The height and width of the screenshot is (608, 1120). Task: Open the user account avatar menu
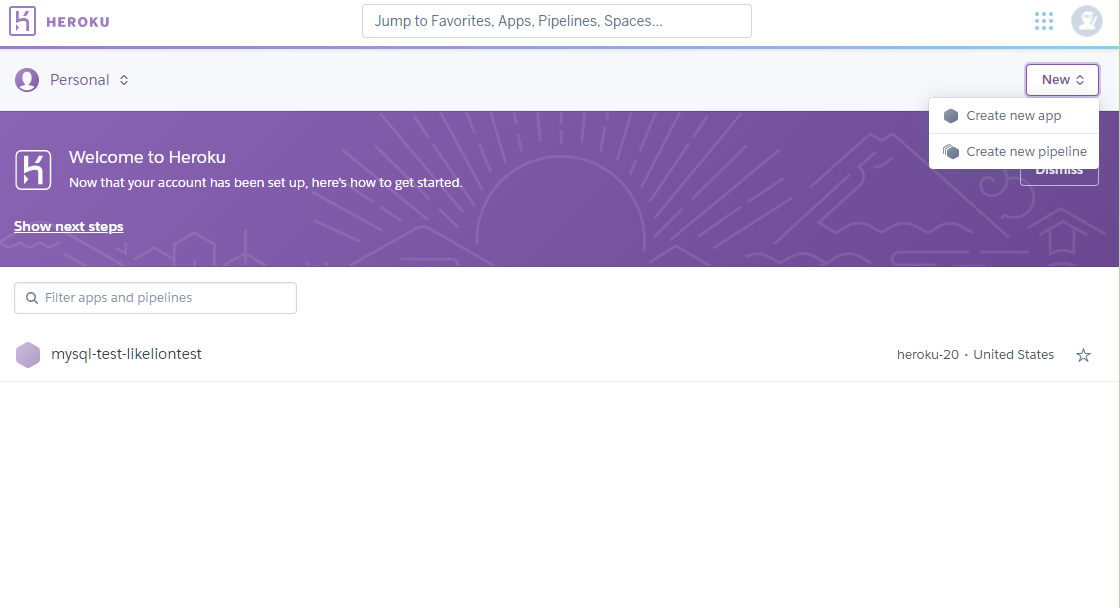(1086, 21)
